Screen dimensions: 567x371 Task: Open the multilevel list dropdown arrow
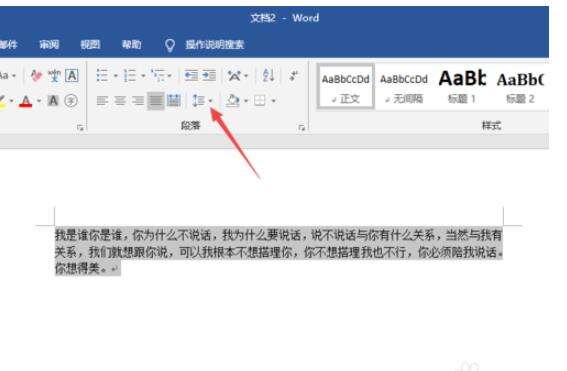(170, 76)
